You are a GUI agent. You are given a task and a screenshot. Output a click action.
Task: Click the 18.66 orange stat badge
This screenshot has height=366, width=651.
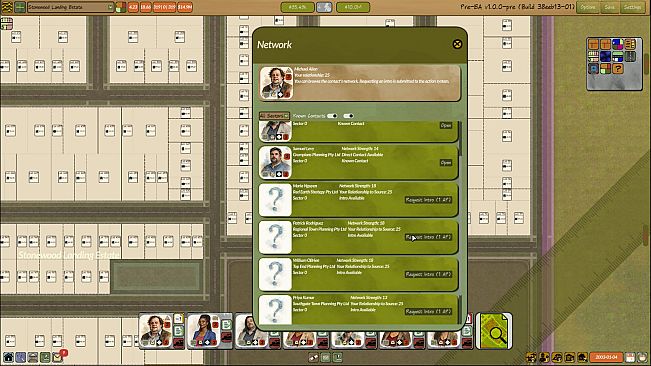[145, 7]
